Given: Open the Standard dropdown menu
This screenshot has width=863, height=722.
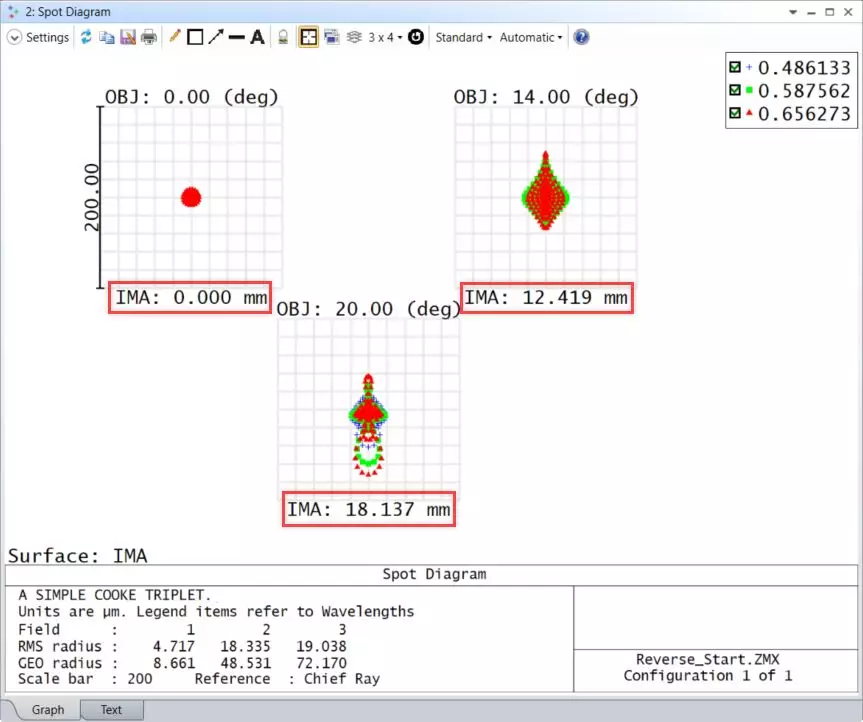Looking at the screenshot, I should (x=463, y=37).
